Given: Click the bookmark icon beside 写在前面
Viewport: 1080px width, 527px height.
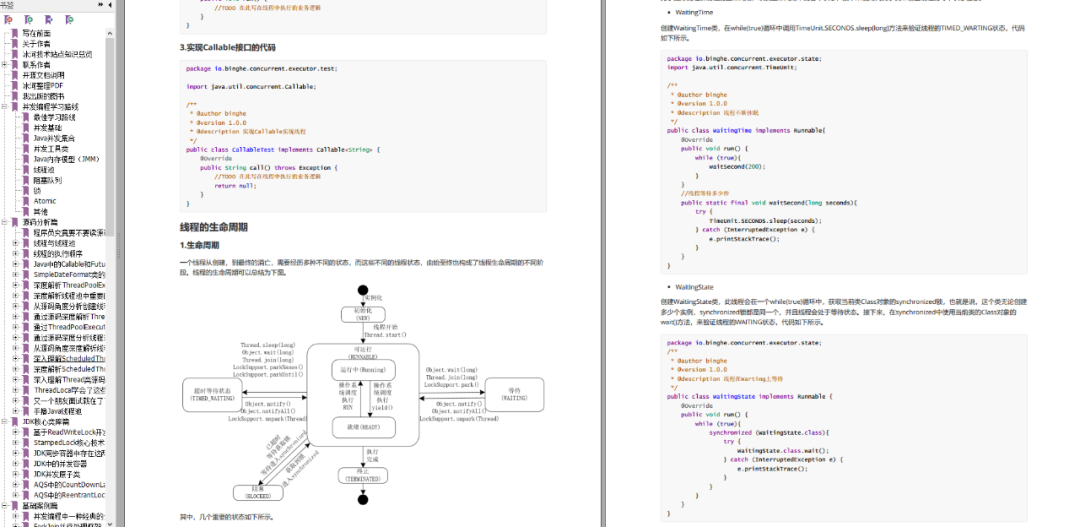Looking at the screenshot, I should pyautogui.click(x=14, y=33).
